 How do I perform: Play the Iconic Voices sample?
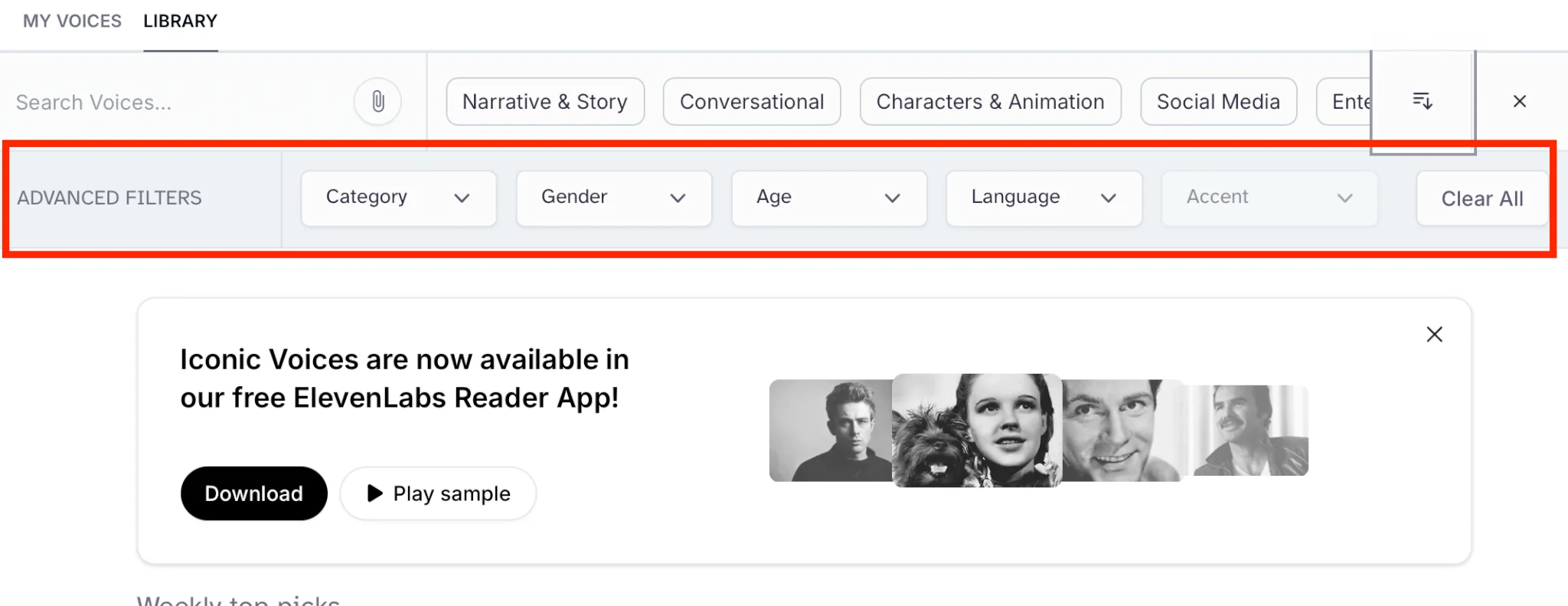click(438, 493)
